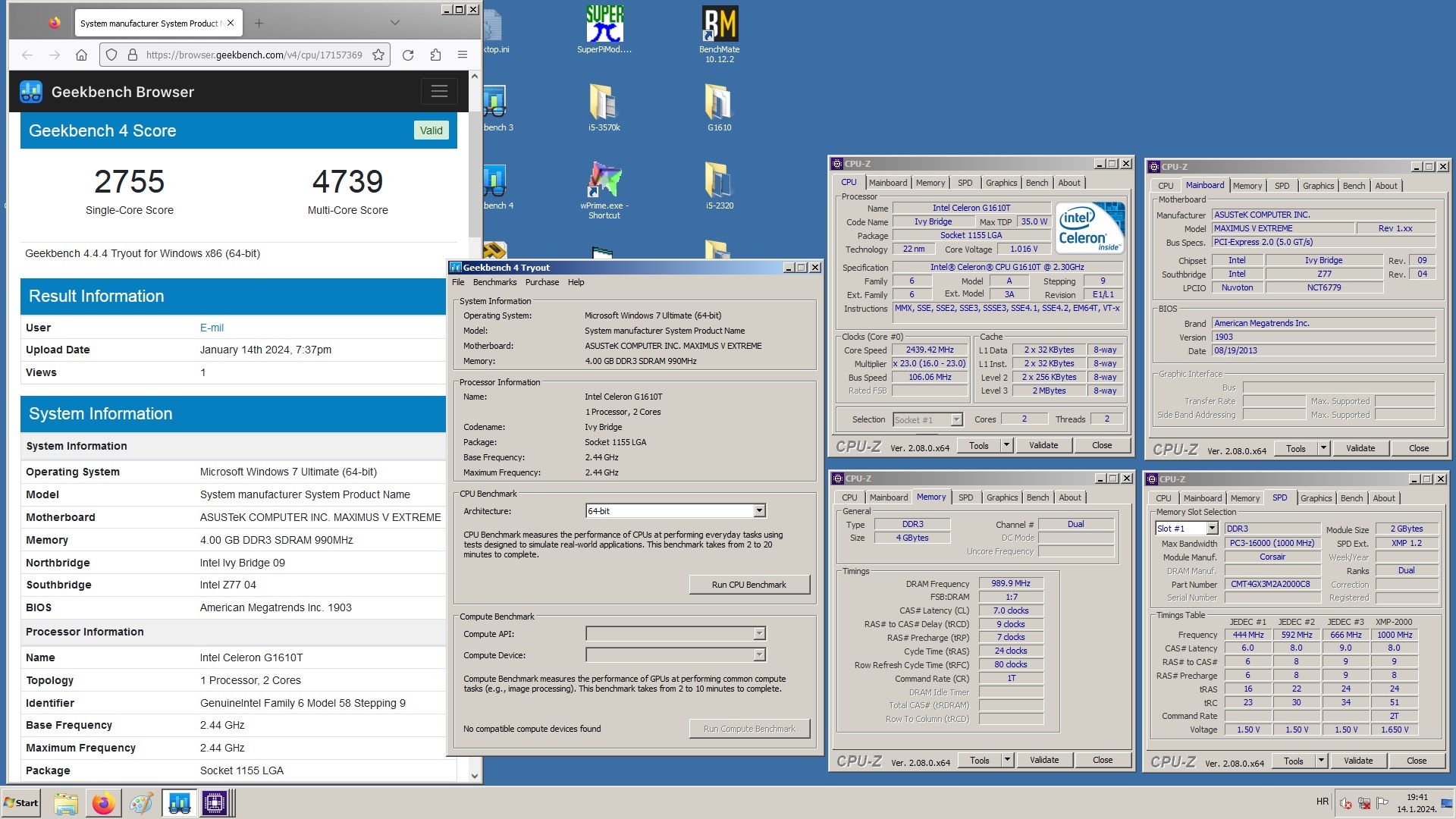This screenshot has width=1456, height=819.
Task: Switch to Memory tab in CPU-Z SPD window
Action: [1245, 498]
